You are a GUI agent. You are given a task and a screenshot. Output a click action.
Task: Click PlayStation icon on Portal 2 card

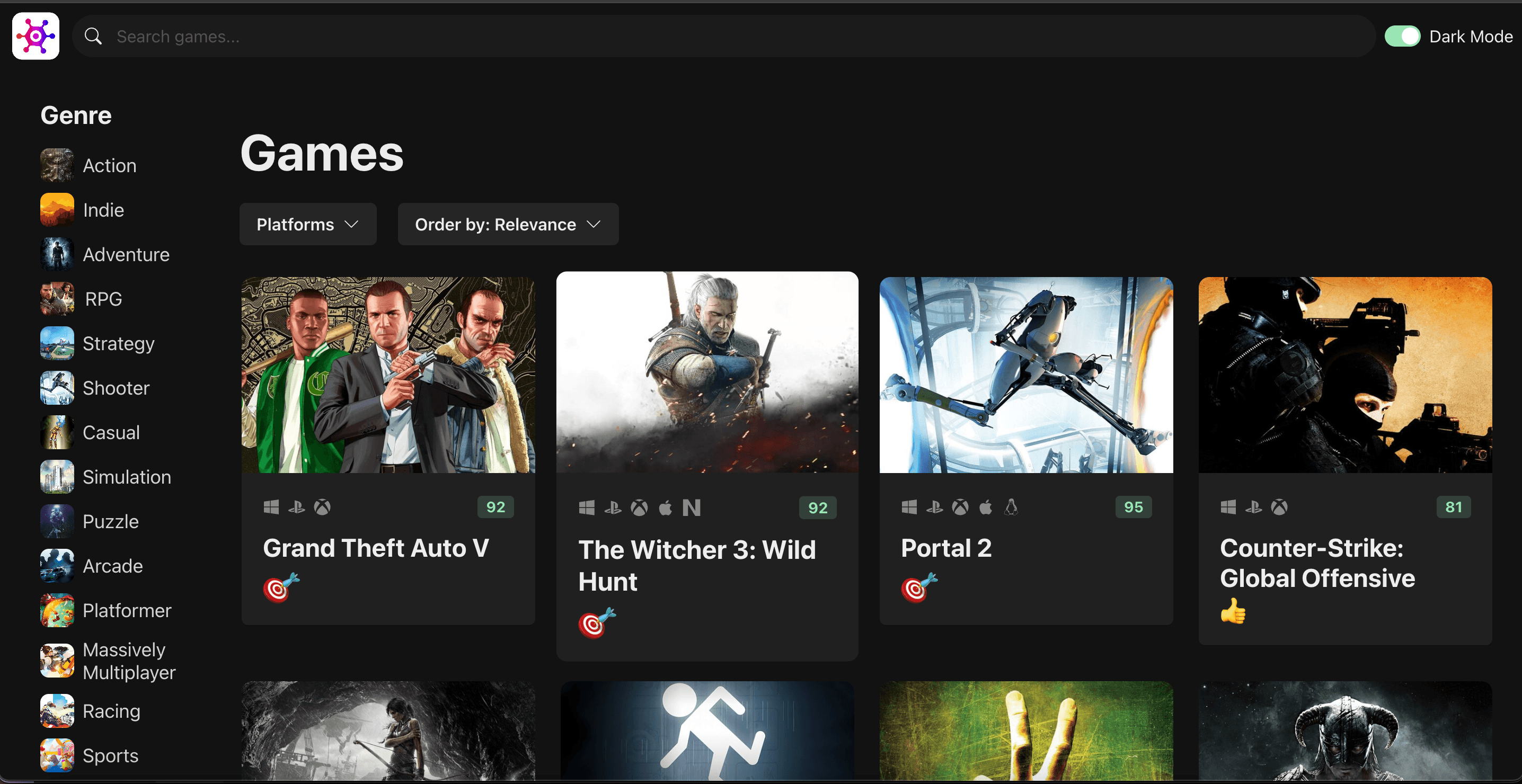pyautogui.click(x=935, y=507)
